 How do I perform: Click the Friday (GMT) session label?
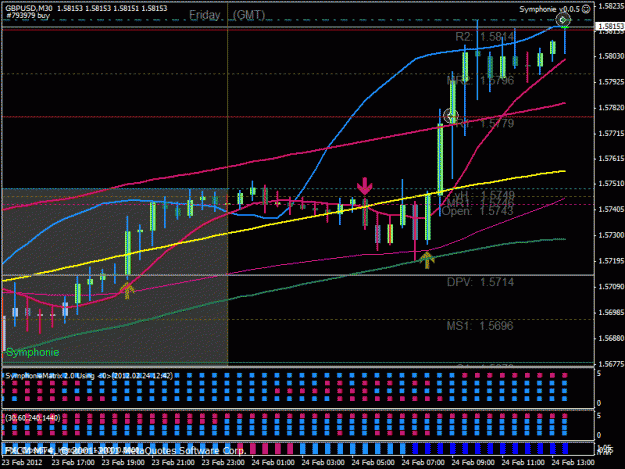tap(227, 15)
